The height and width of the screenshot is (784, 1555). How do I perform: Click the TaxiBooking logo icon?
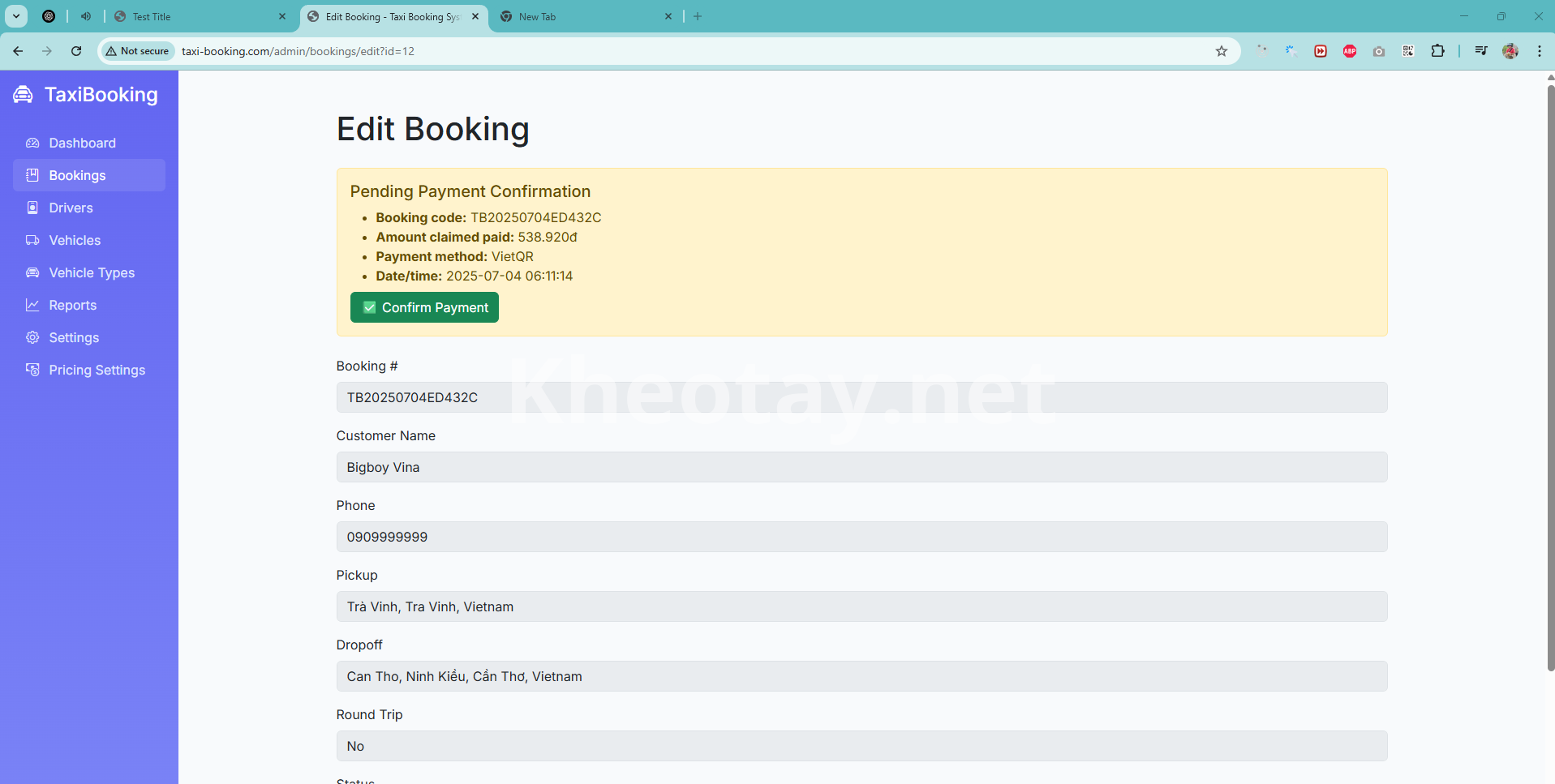(x=24, y=95)
